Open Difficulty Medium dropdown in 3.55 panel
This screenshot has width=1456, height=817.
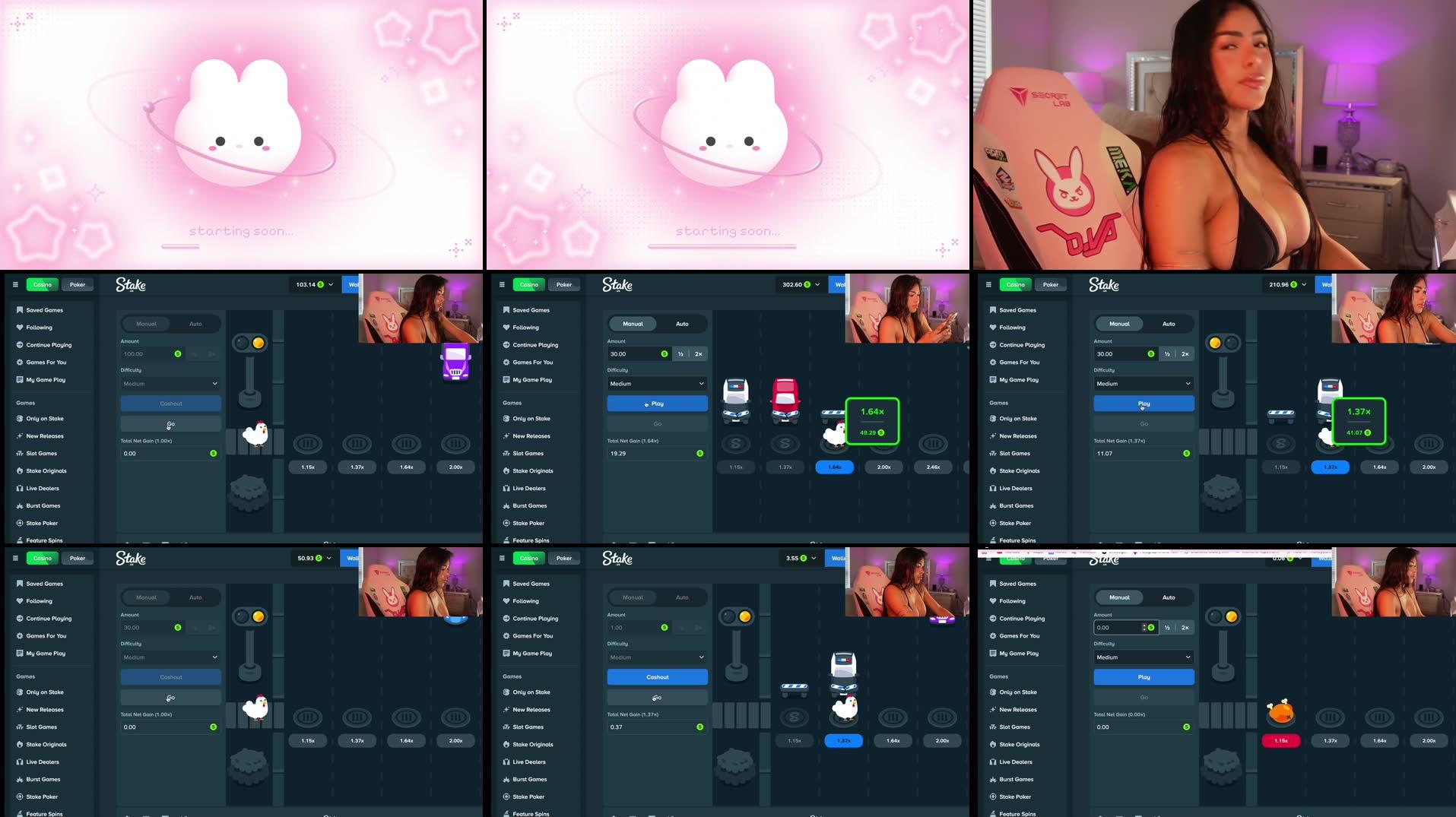(x=657, y=657)
